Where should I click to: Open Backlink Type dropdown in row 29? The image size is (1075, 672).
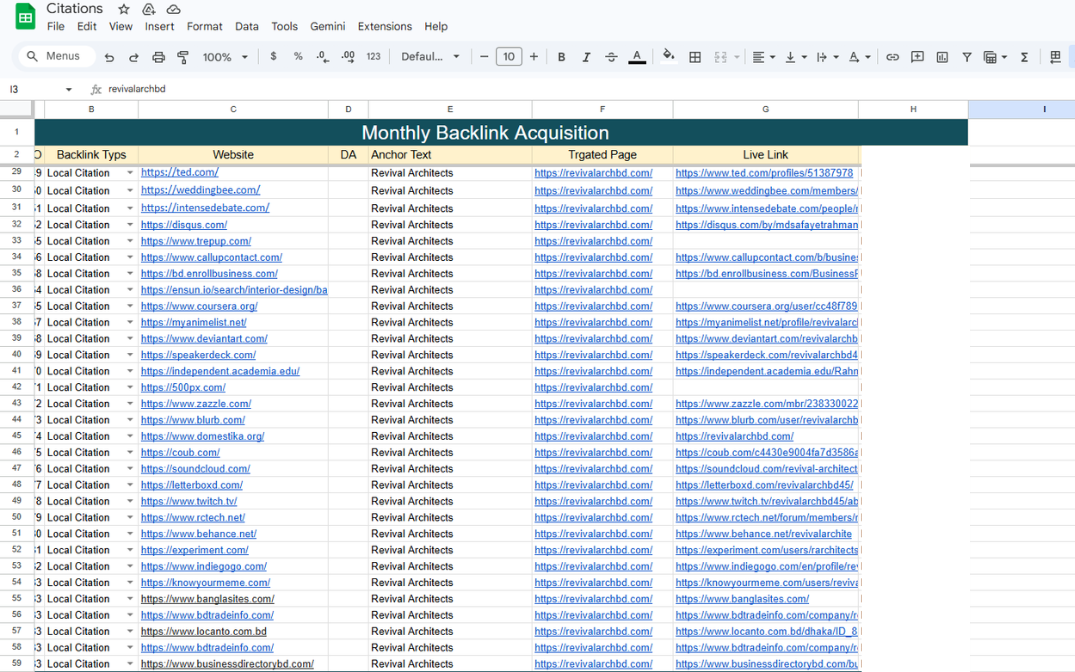pos(130,173)
